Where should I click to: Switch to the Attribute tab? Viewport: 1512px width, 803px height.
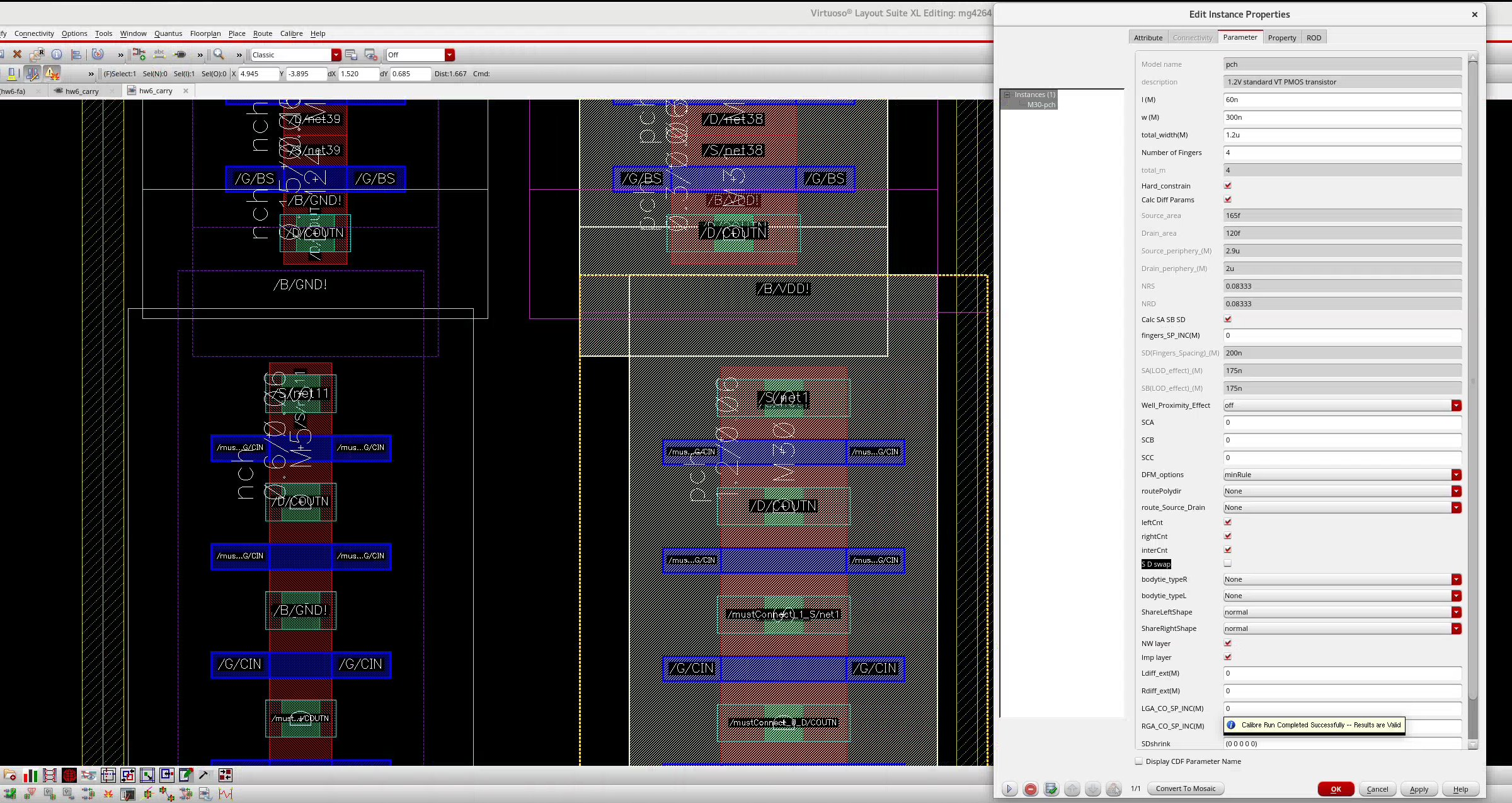1148,38
